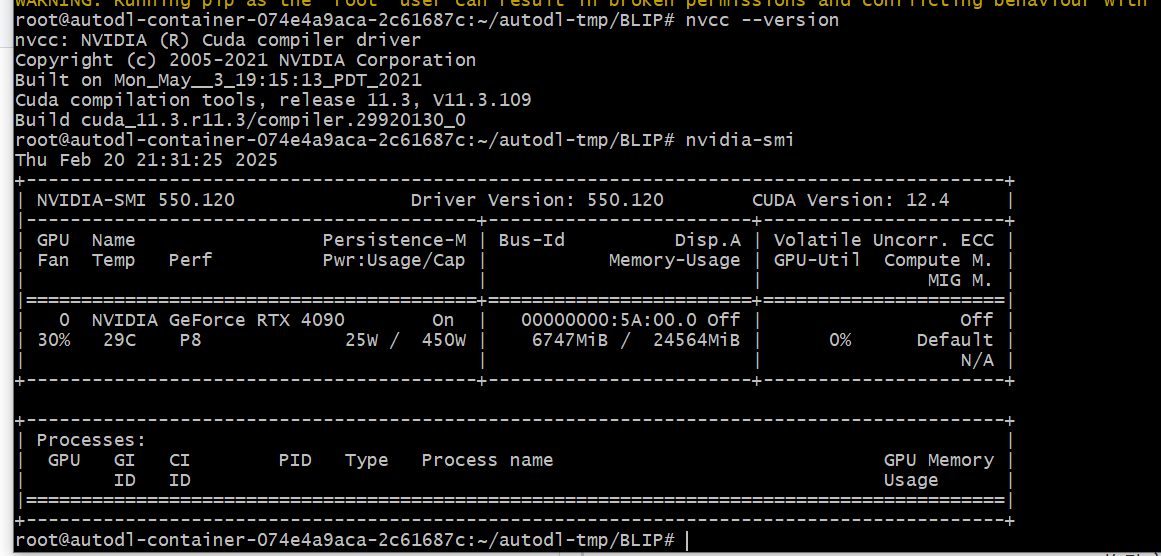Click the "NVIDIA-SMI 550.120" header text
1161x556 pixels.
pos(136,200)
